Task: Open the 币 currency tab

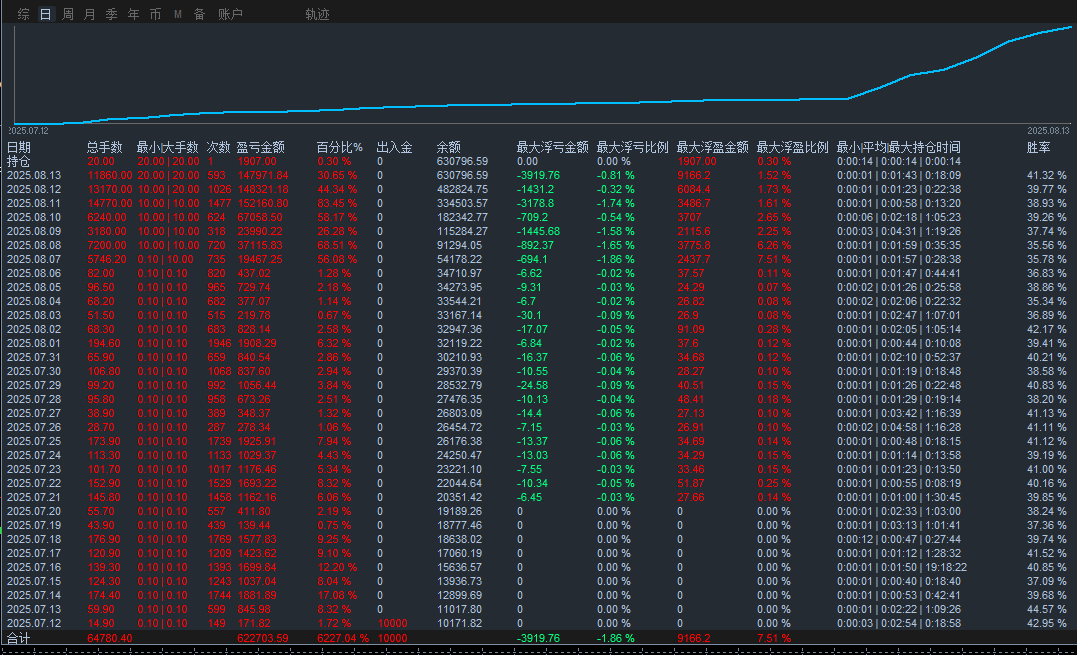Action: coord(156,14)
